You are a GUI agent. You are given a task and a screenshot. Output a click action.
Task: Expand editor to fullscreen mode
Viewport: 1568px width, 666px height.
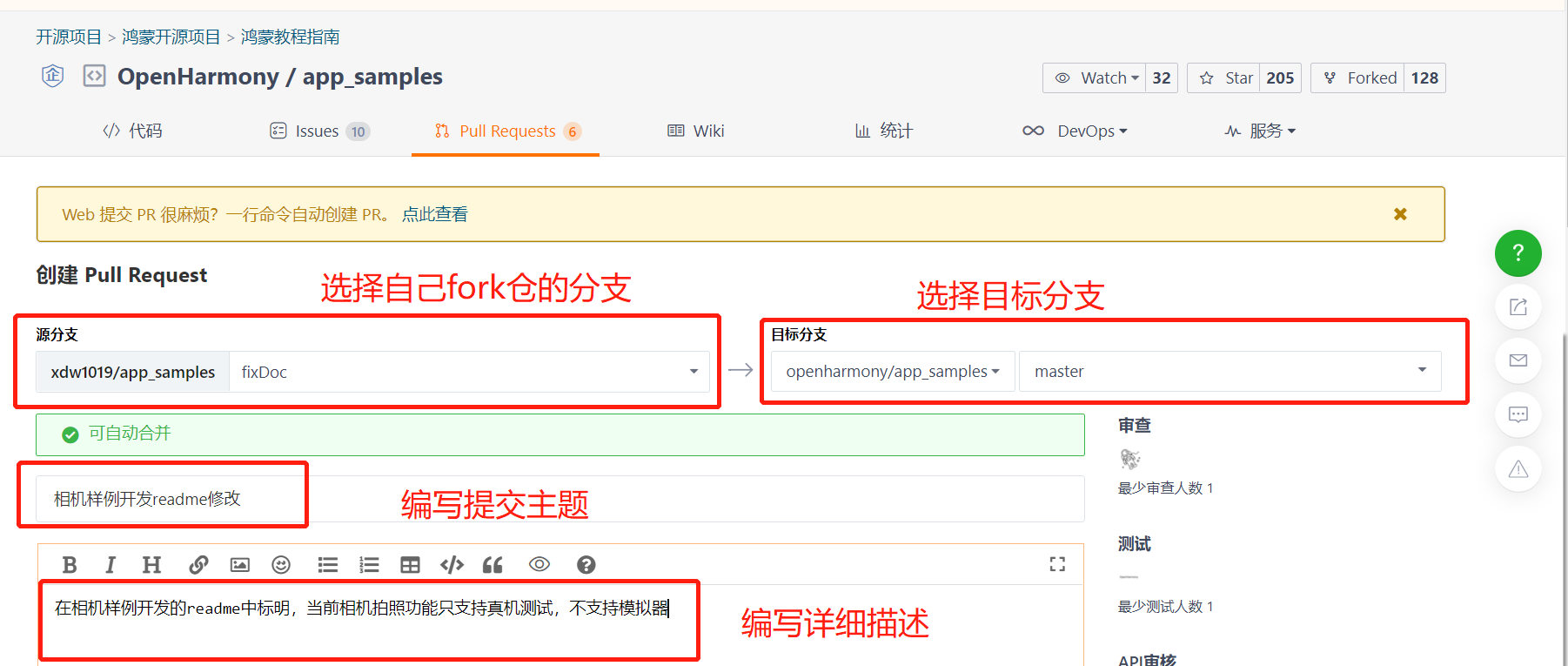point(1057,564)
